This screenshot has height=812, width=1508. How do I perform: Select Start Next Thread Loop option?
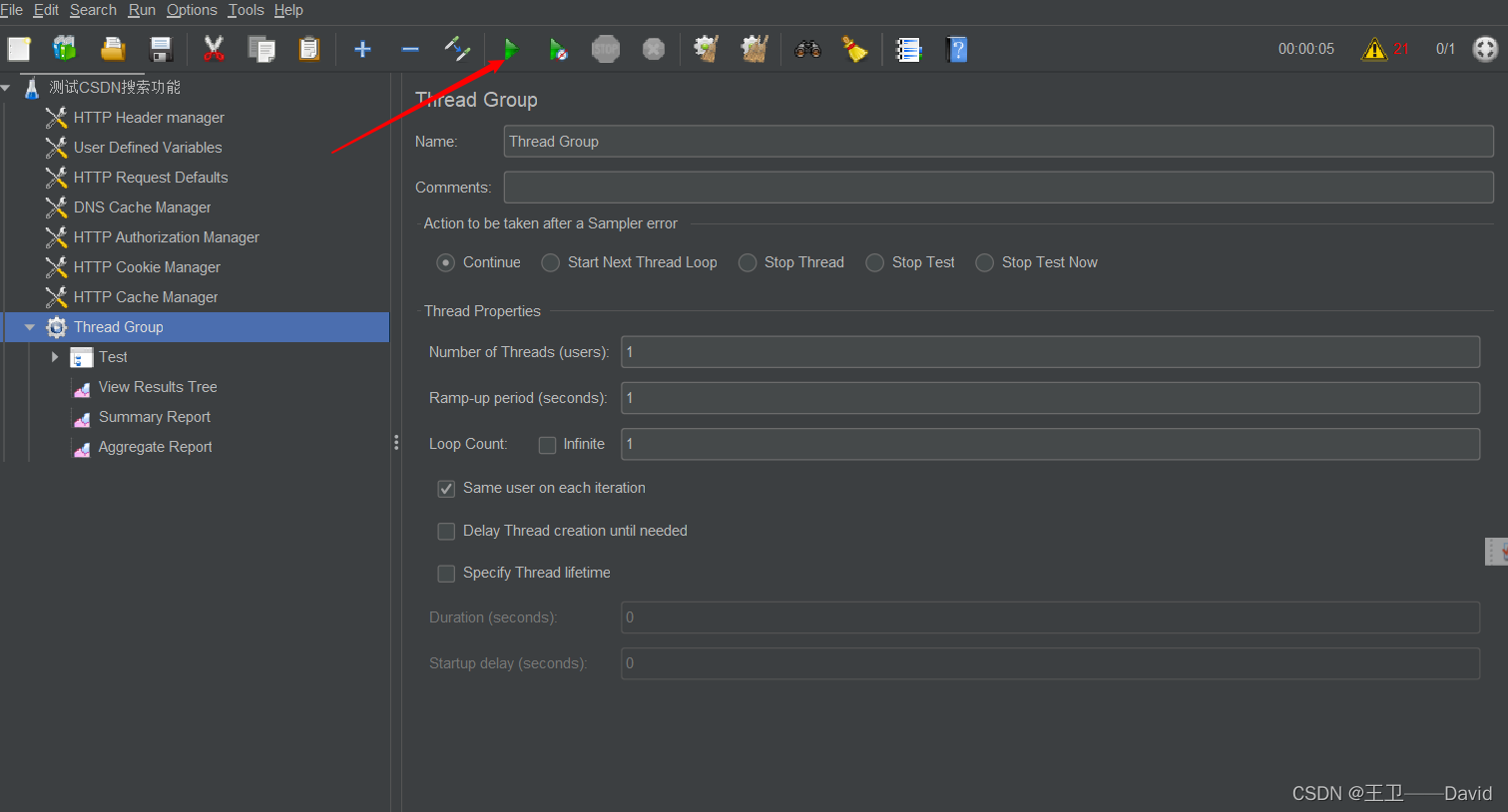pyautogui.click(x=551, y=262)
